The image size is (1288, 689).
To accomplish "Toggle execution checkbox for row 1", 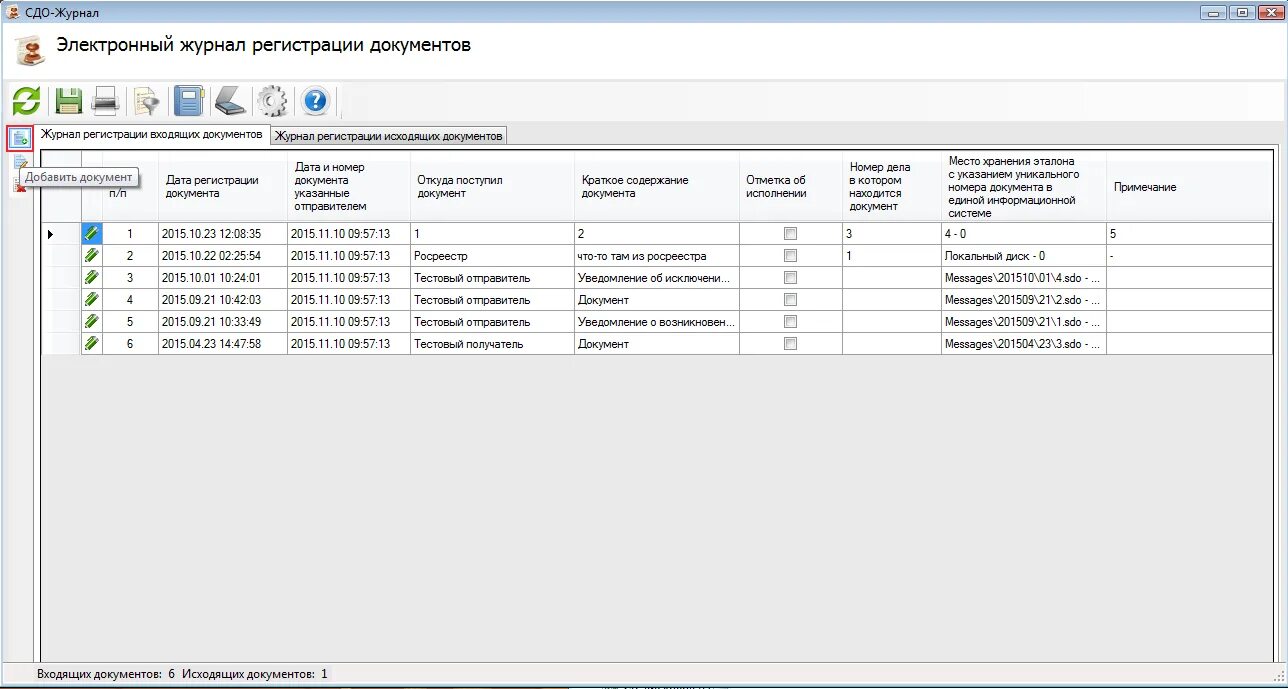I will (x=790, y=233).
